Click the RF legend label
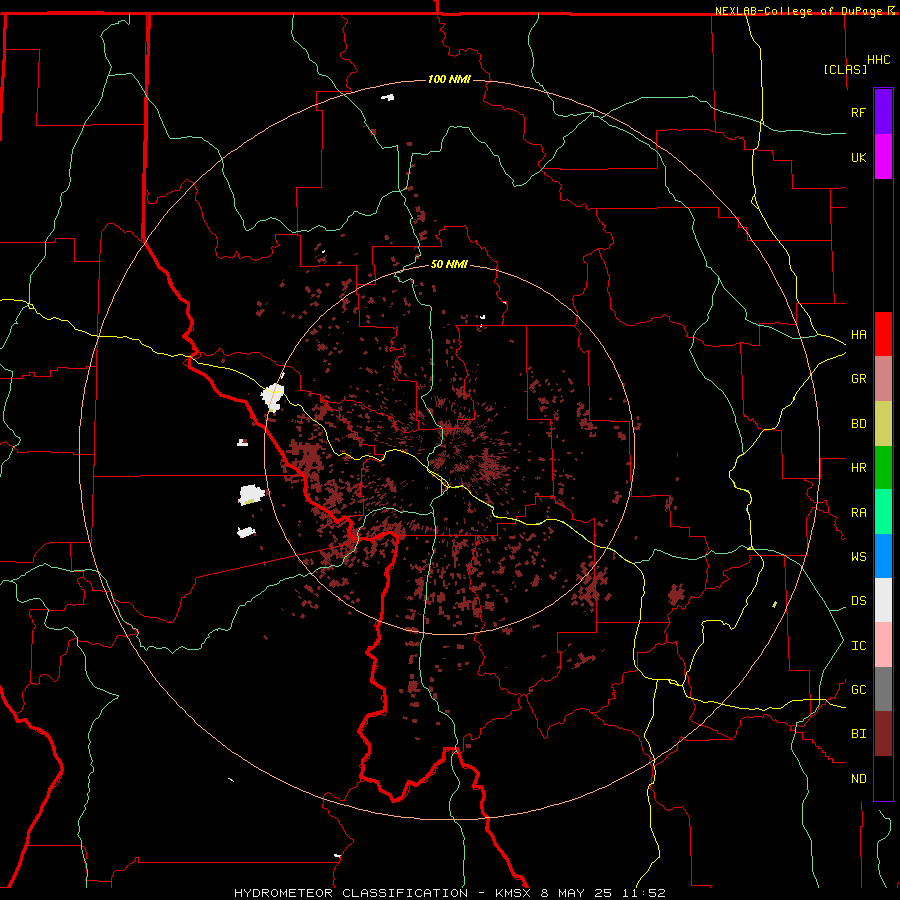900x900 pixels. tap(858, 112)
